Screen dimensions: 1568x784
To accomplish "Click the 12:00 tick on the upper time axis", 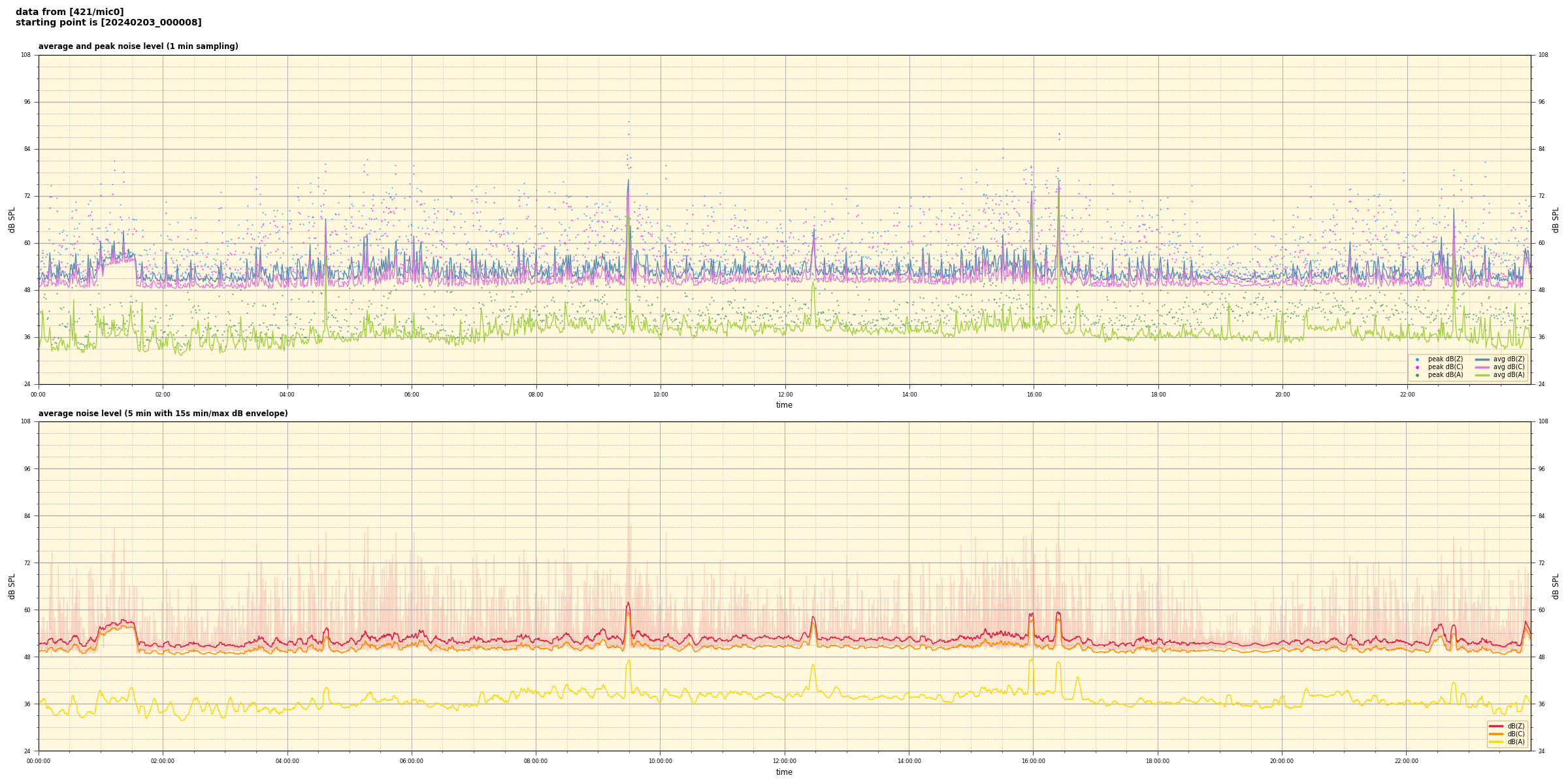I will (x=785, y=395).
